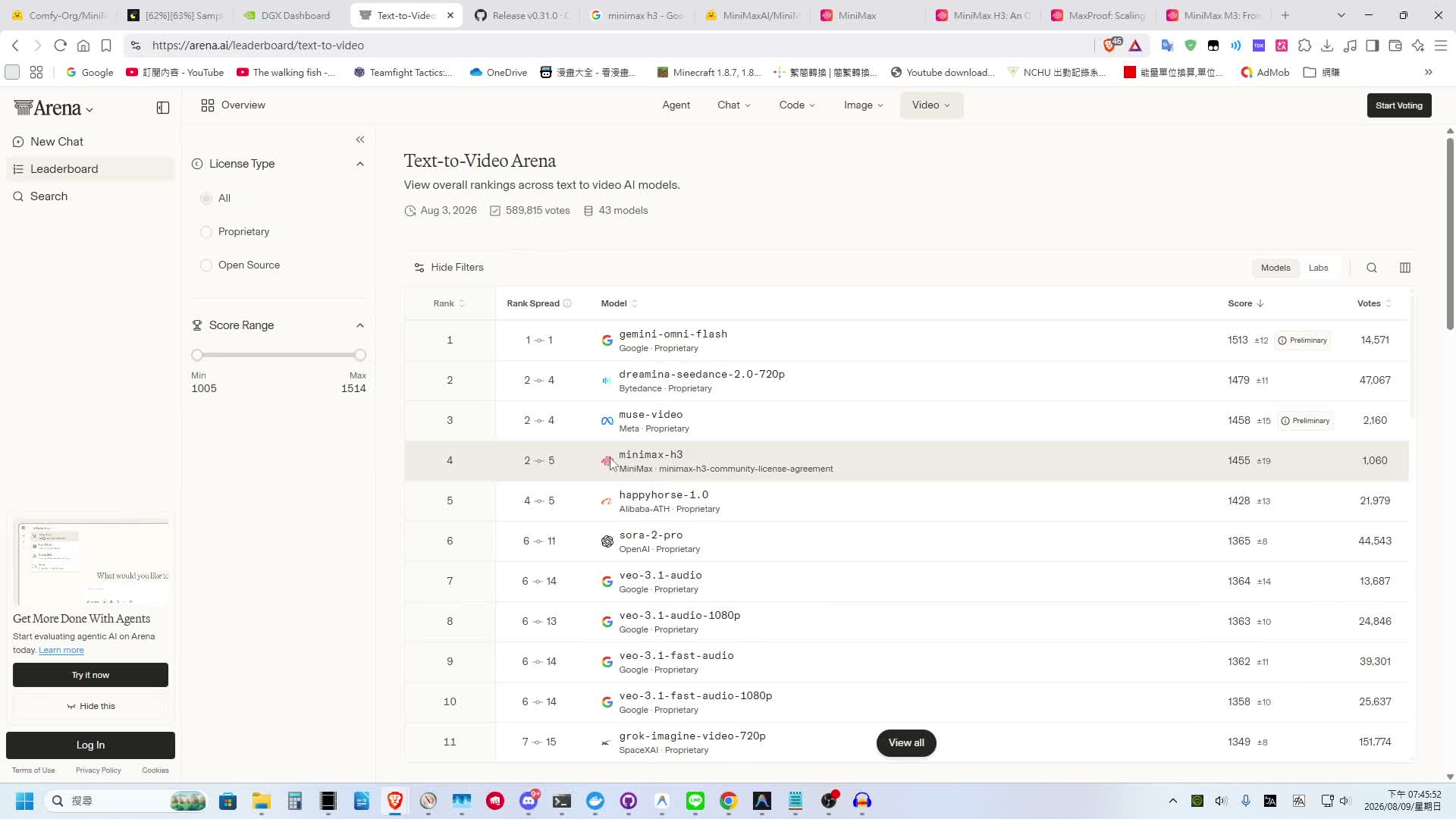
Task: Click the browser address bar URL
Action: [258, 45]
